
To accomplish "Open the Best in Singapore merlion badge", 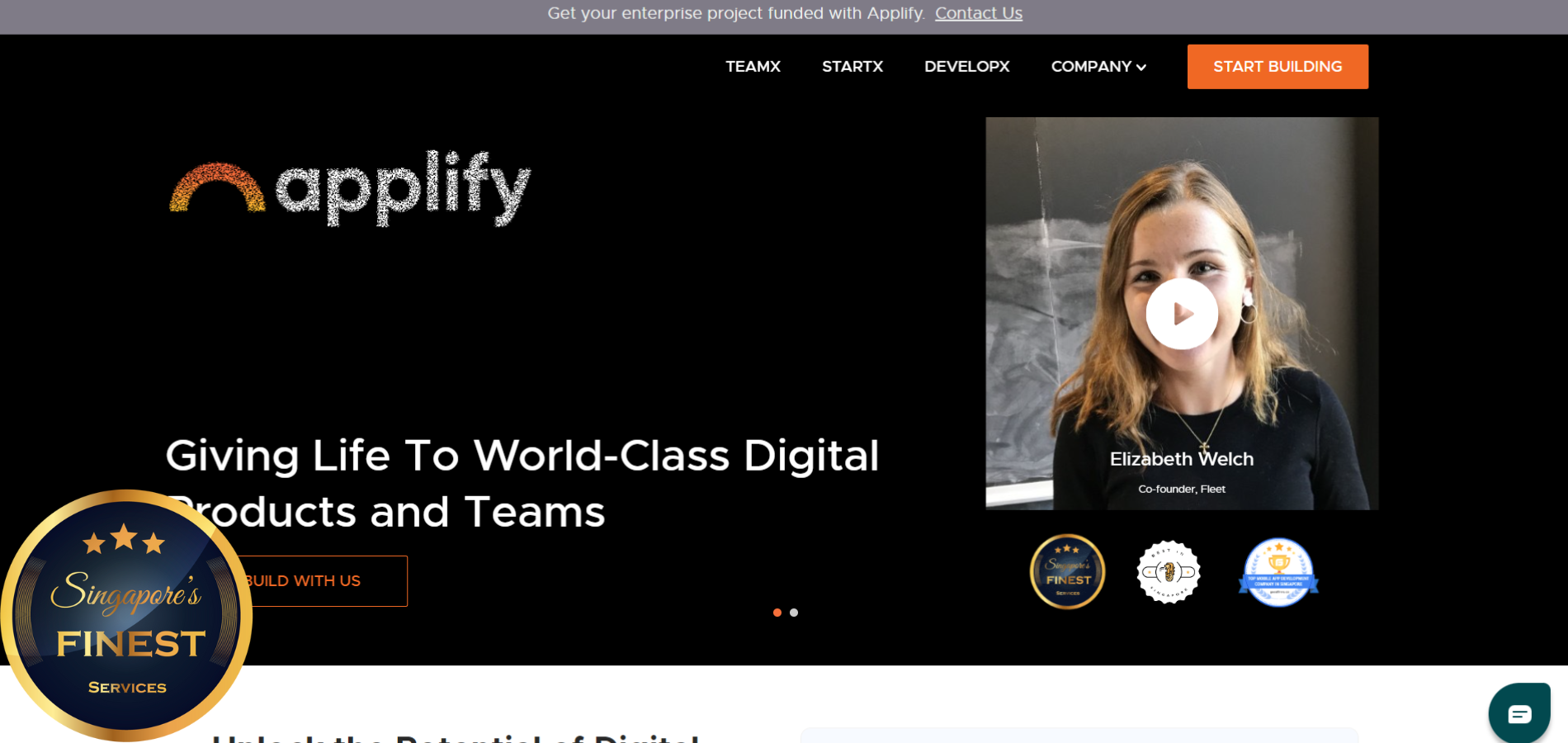I will (1169, 571).
